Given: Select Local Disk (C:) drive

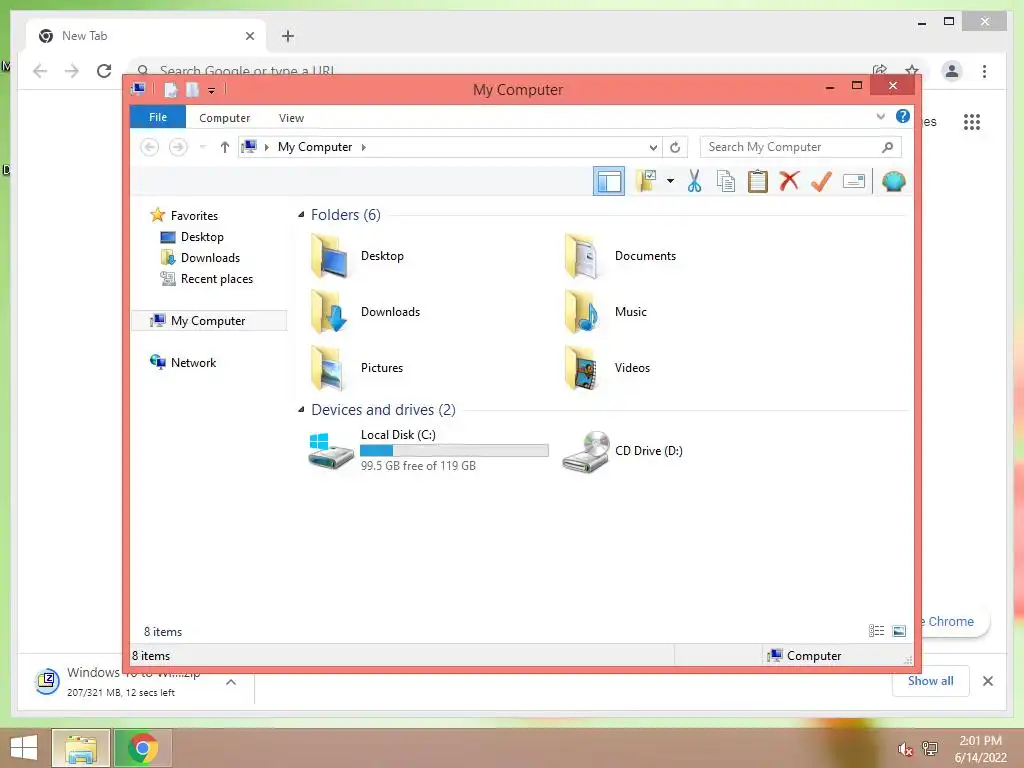Looking at the screenshot, I should 428,450.
